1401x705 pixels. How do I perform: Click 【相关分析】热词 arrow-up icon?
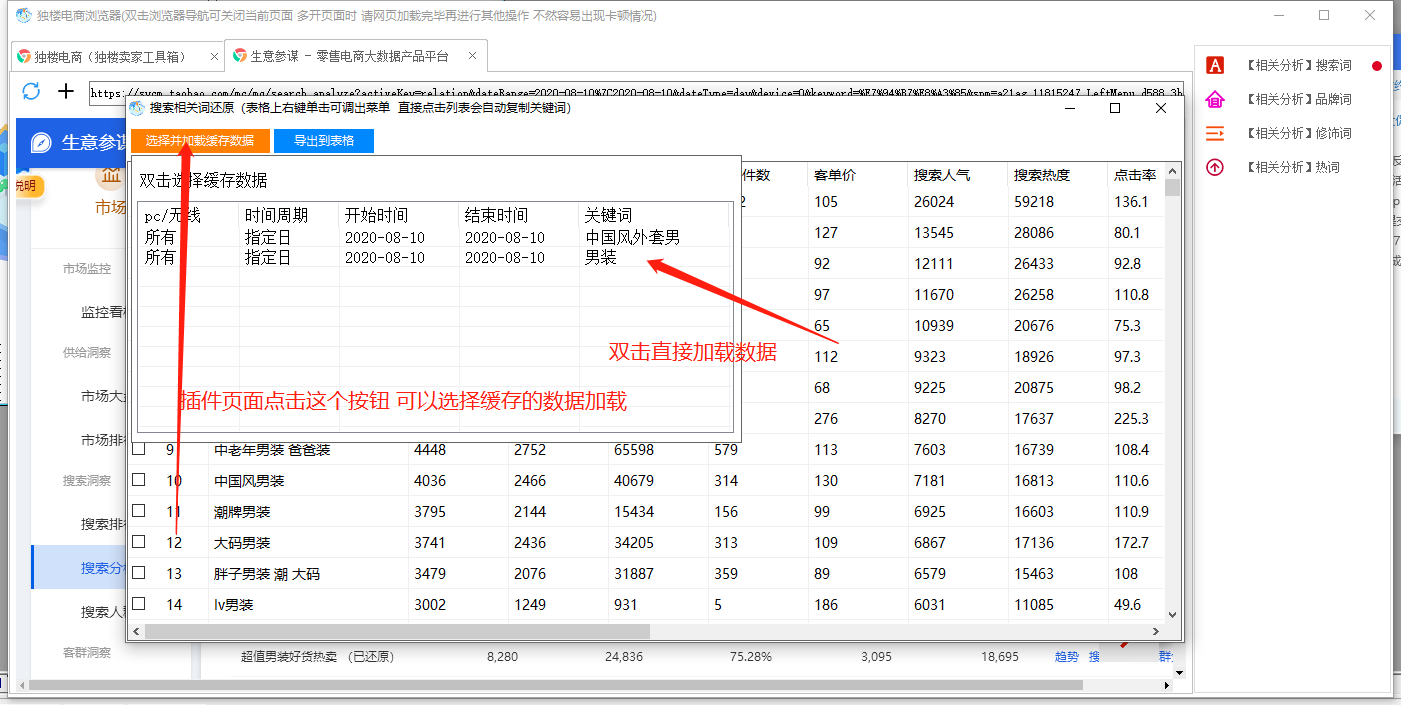coord(1215,167)
